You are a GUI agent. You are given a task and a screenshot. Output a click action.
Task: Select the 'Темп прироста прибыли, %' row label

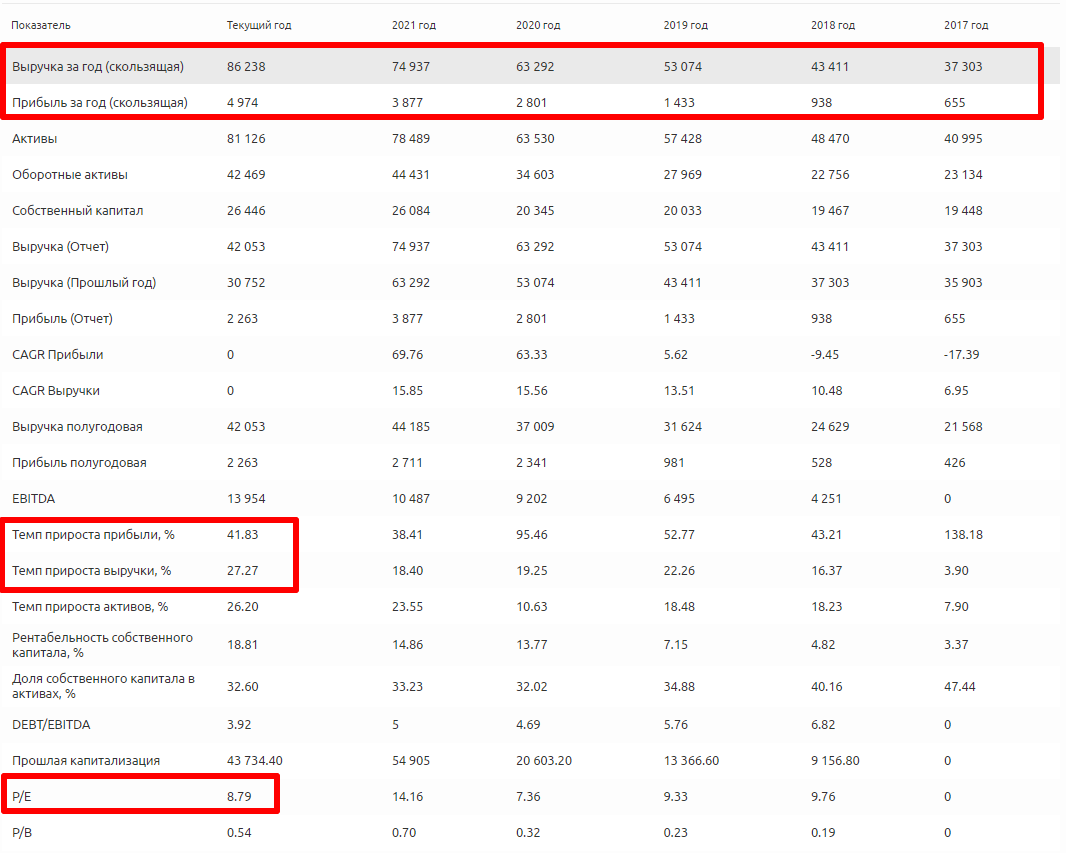93,535
